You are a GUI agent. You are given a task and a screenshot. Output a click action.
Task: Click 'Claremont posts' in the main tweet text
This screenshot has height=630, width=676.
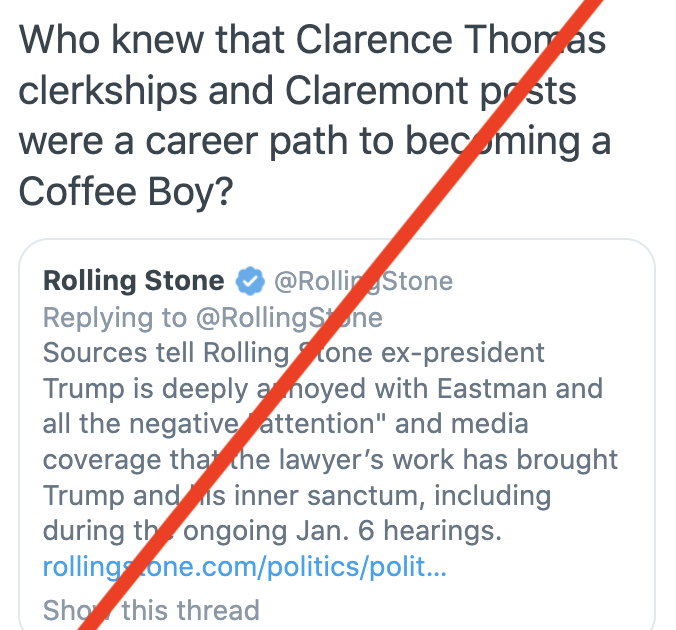pyautogui.click(x=431, y=91)
